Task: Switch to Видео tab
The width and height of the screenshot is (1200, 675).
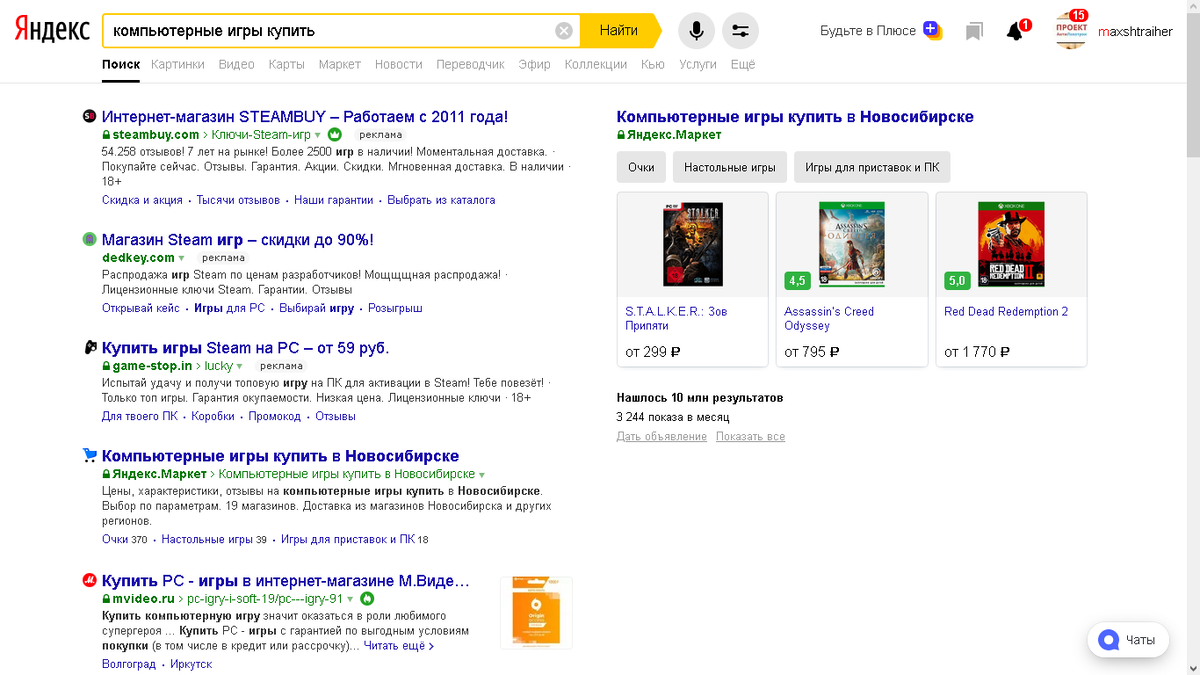Action: pyautogui.click(x=236, y=64)
